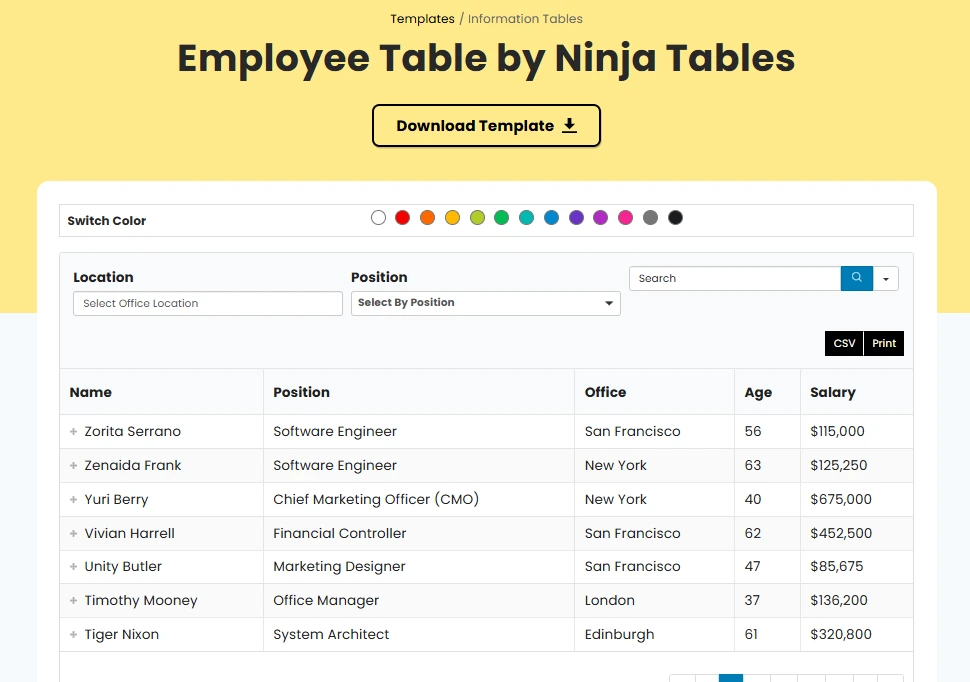This screenshot has height=682, width=970.
Task: Expand the Zenaida Frank row plus icon
Action: coord(73,465)
